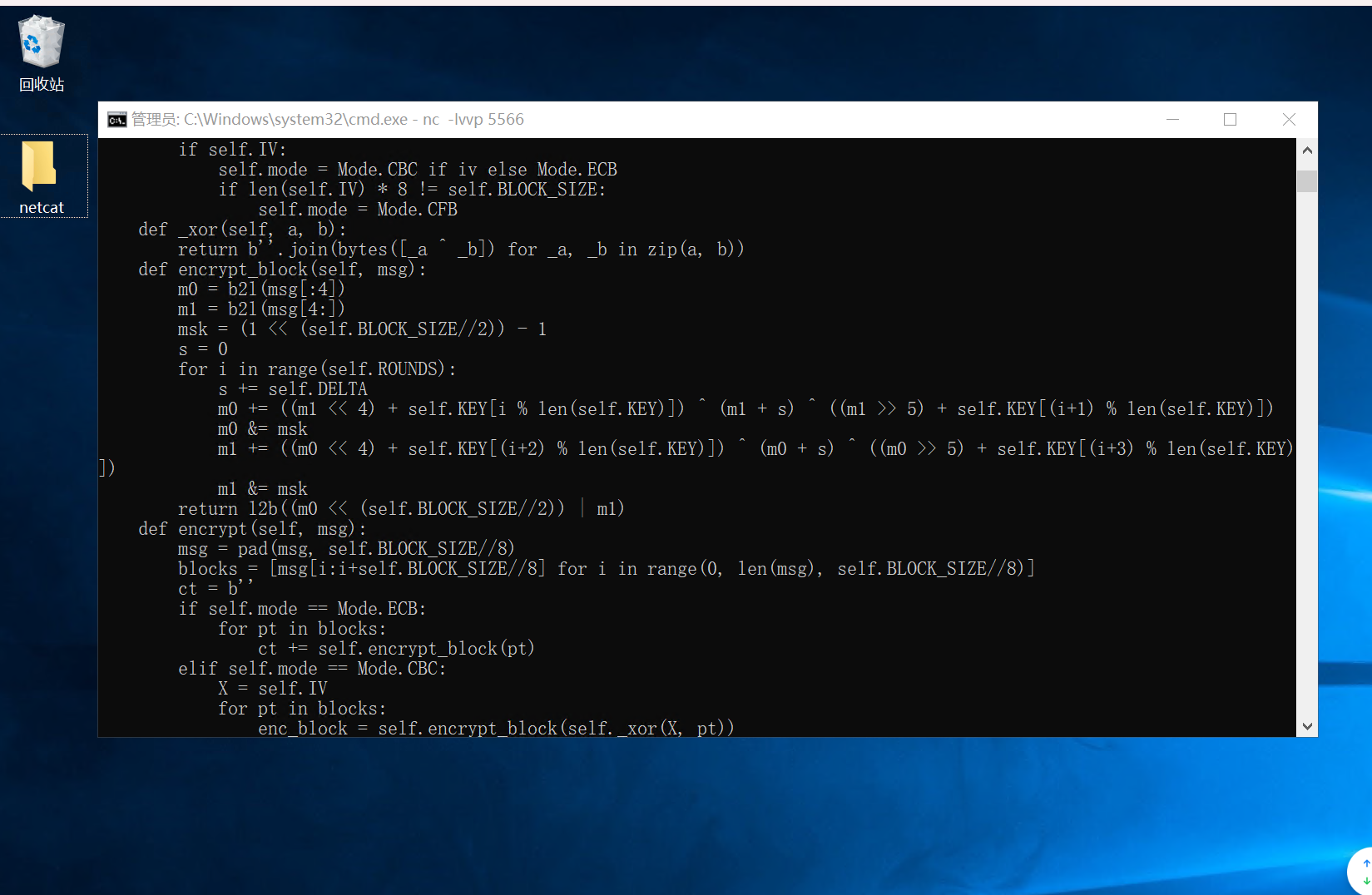The width and height of the screenshot is (1372, 895).
Task: Click the line 's += self.DELTA'
Action: point(293,389)
